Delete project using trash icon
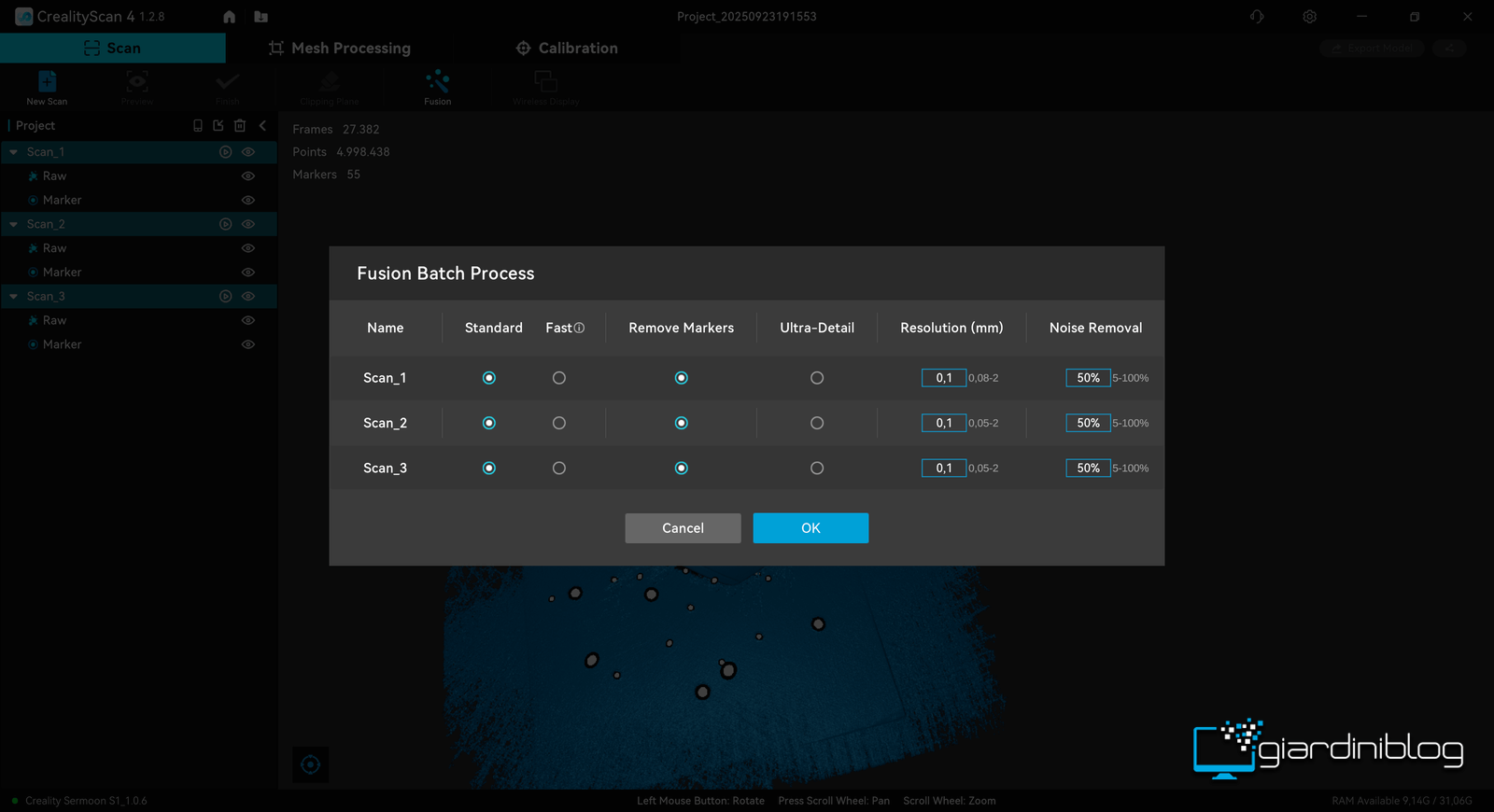Screen dimensions: 1494x812 point(240,125)
